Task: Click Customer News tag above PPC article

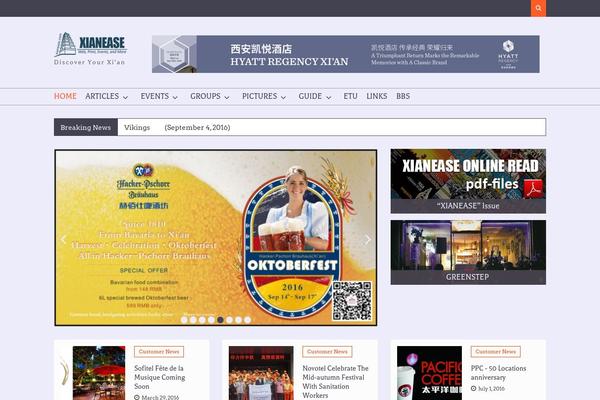Action: tap(496, 352)
